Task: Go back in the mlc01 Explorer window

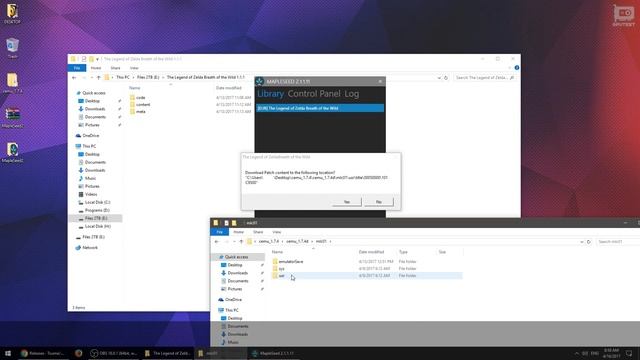Action: pyautogui.click(x=217, y=242)
